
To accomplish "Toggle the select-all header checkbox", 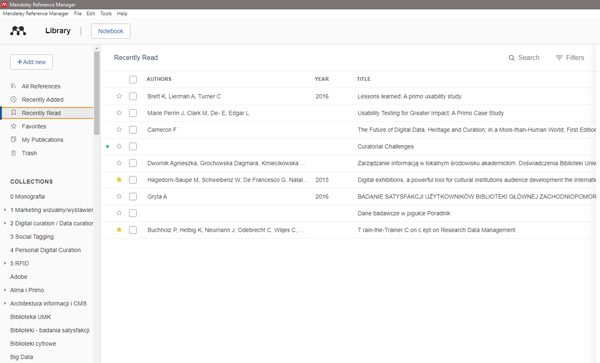I will pos(133,79).
